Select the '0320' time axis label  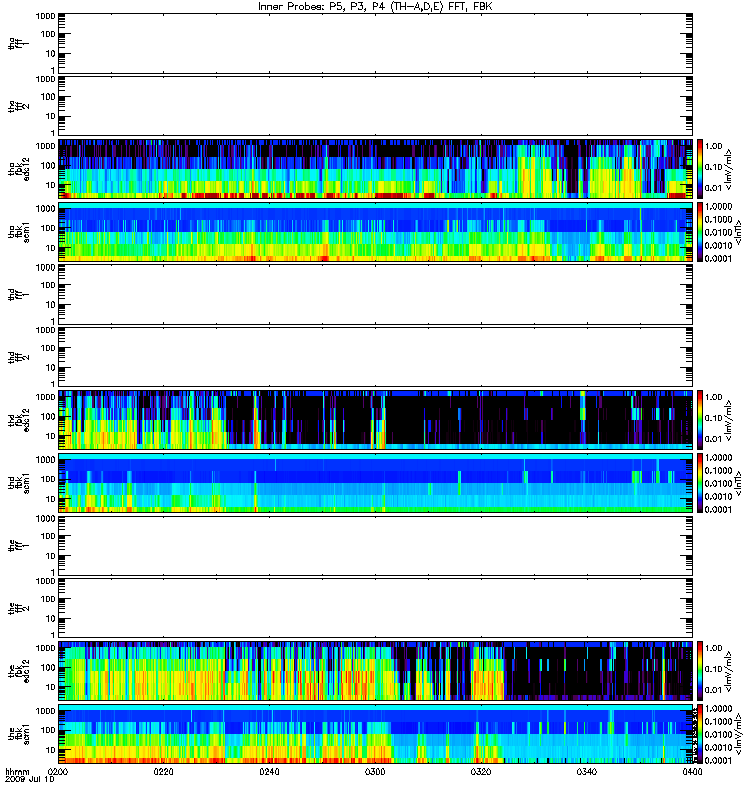coord(481,771)
